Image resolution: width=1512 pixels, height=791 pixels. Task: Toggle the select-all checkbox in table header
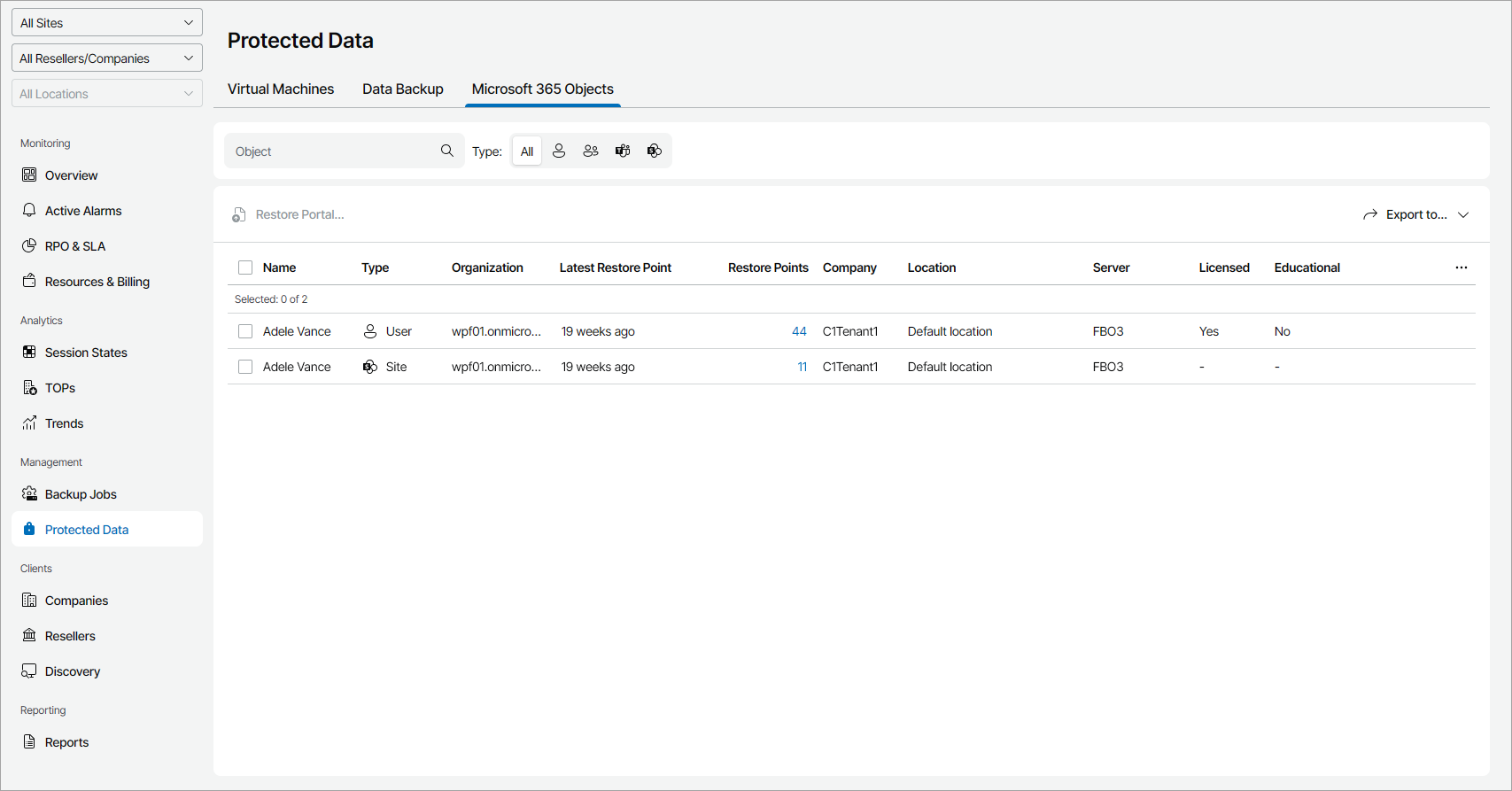[245, 268]
